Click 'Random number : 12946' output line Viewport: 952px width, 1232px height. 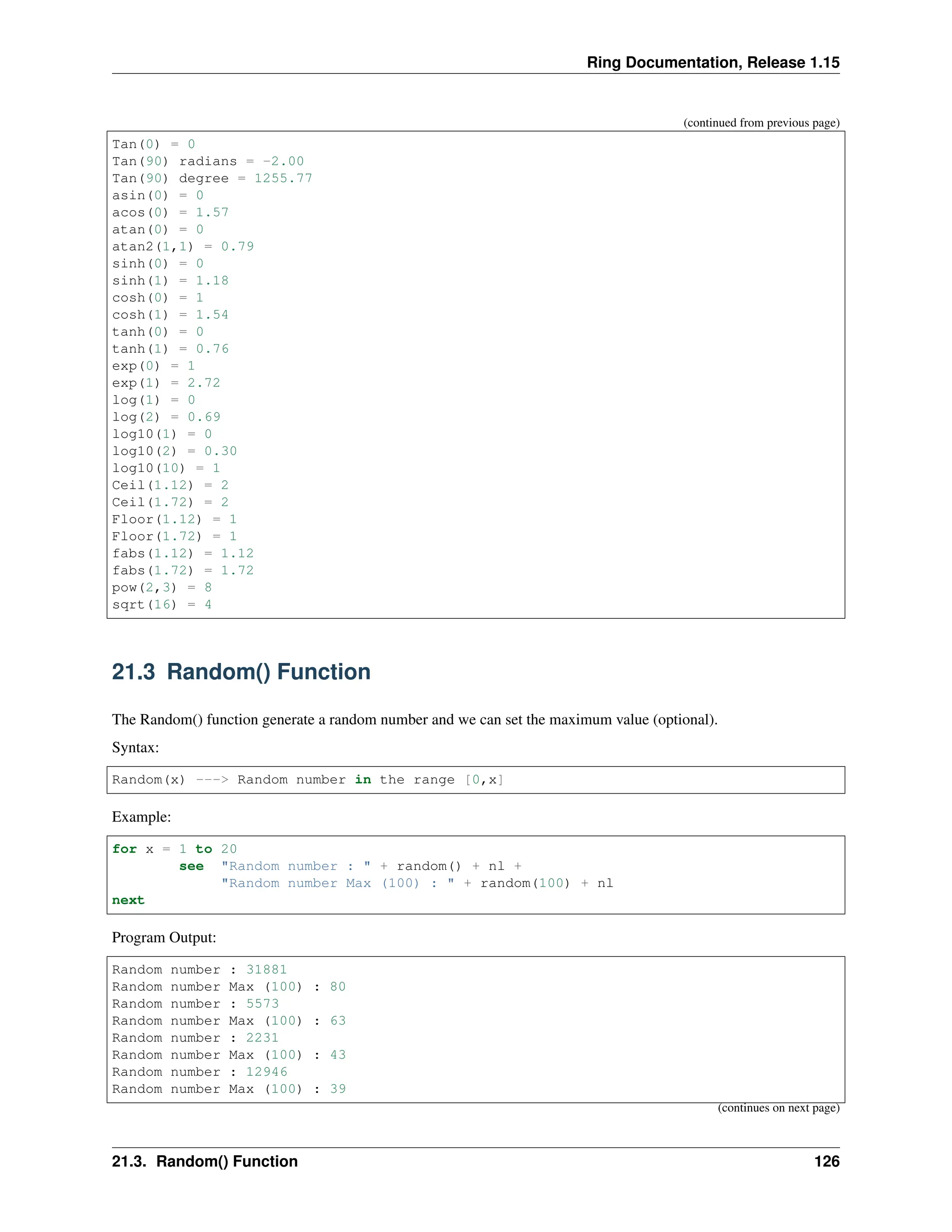point(199,1072)
